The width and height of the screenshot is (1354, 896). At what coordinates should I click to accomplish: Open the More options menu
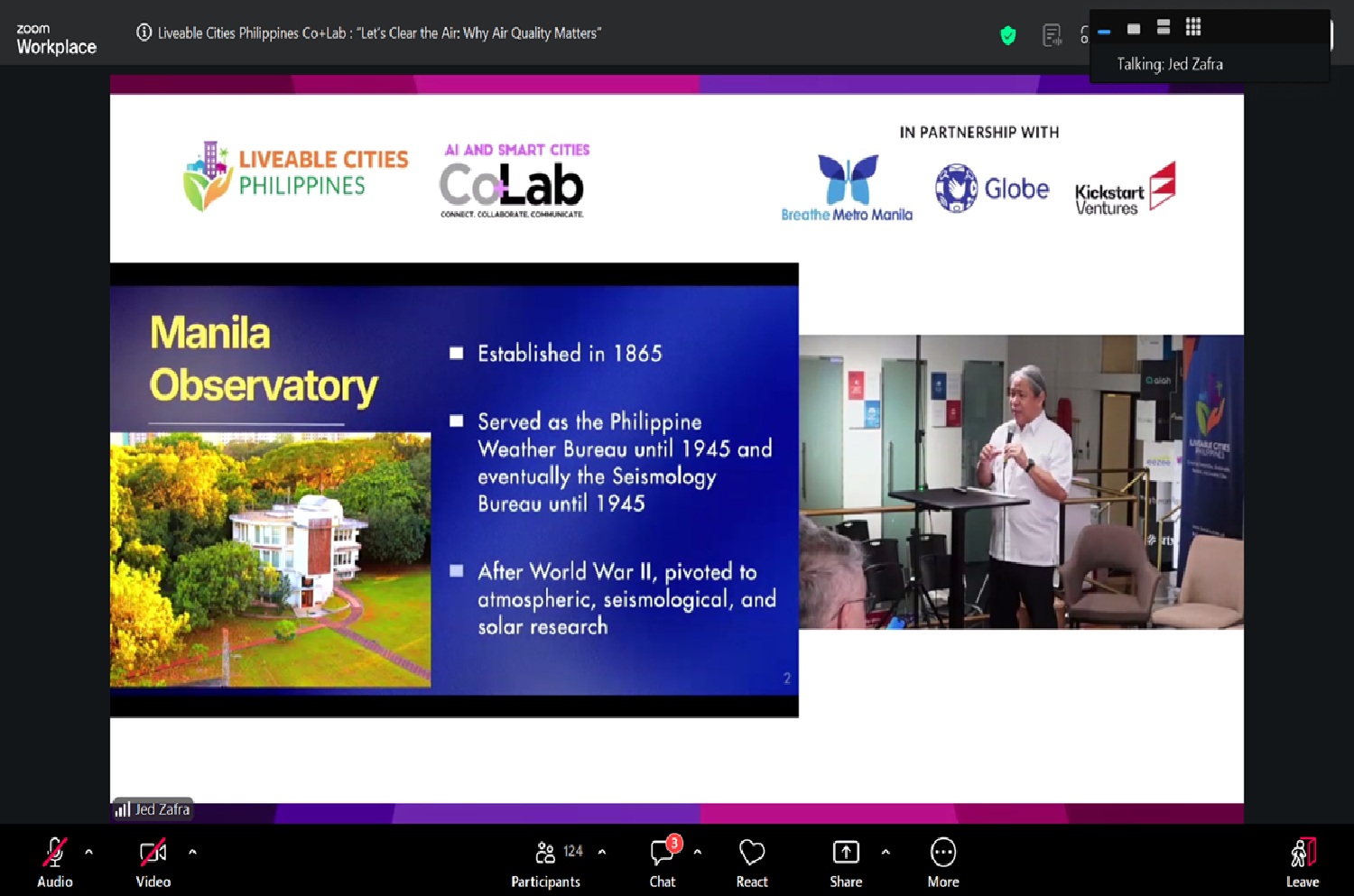[942, 861]
